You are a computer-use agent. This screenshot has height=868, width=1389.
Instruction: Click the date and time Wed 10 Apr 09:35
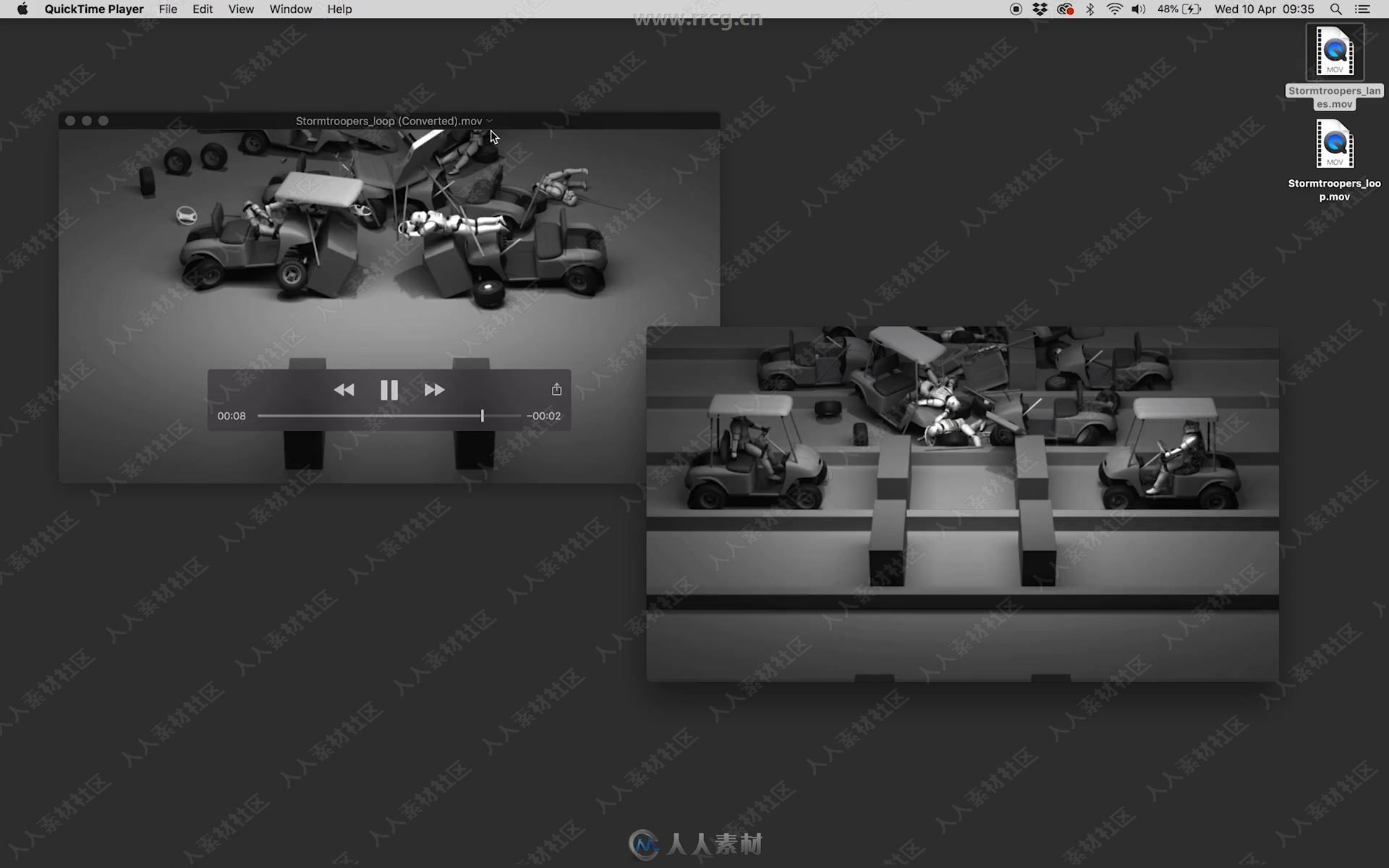pyautogui.click(x=1265, y=9)
